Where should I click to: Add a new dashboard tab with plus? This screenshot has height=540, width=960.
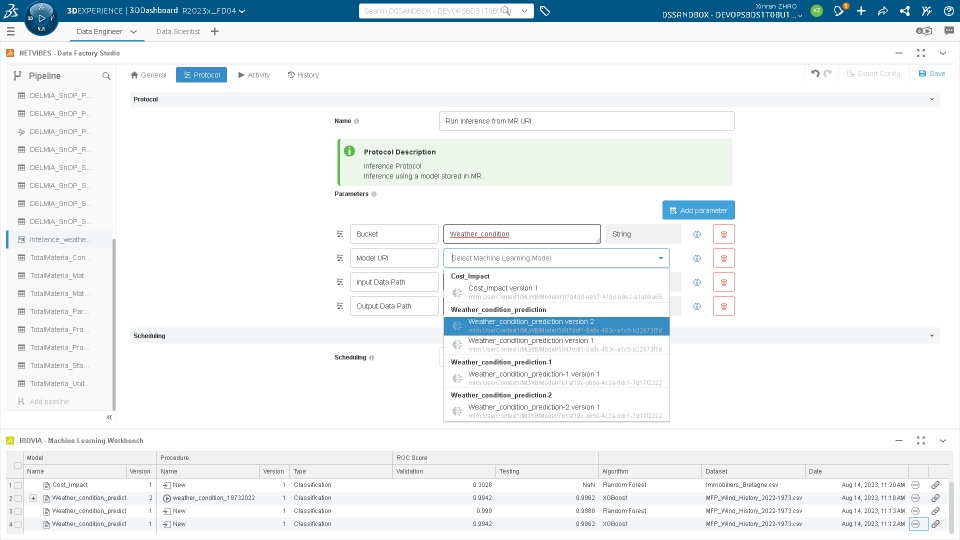[x=214, y=31]
